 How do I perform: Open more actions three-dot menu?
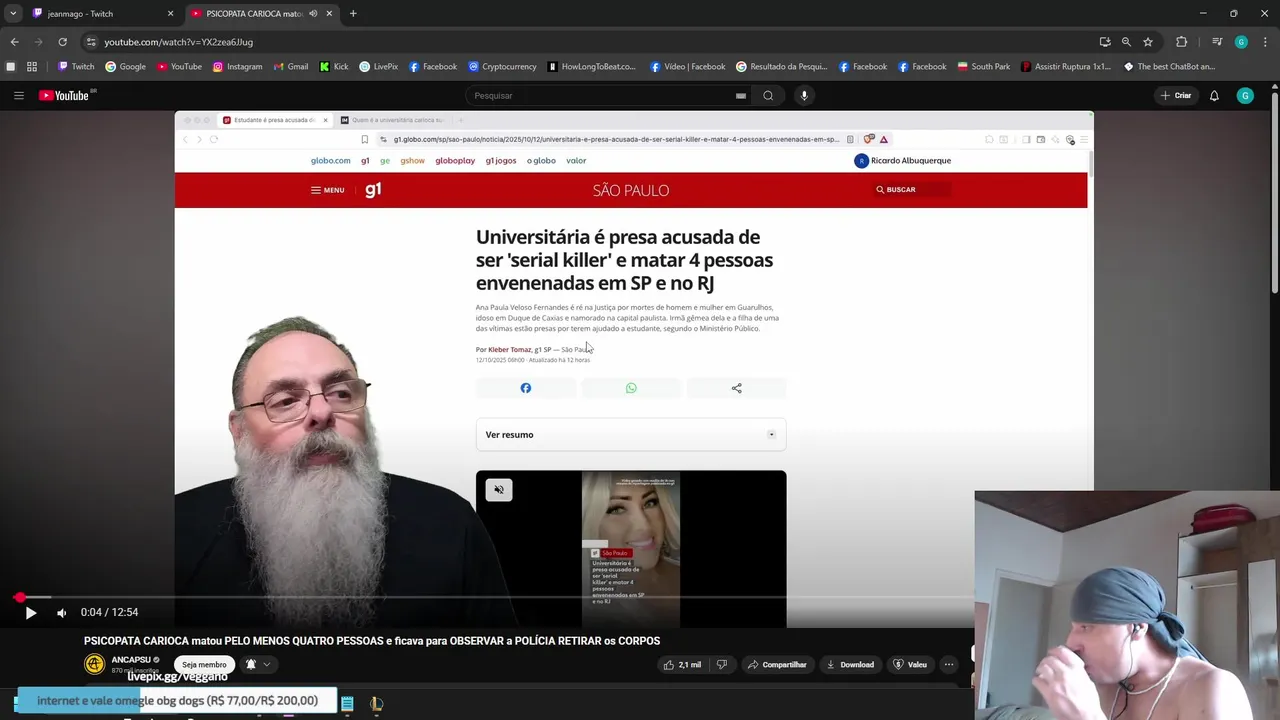point(949,665)
